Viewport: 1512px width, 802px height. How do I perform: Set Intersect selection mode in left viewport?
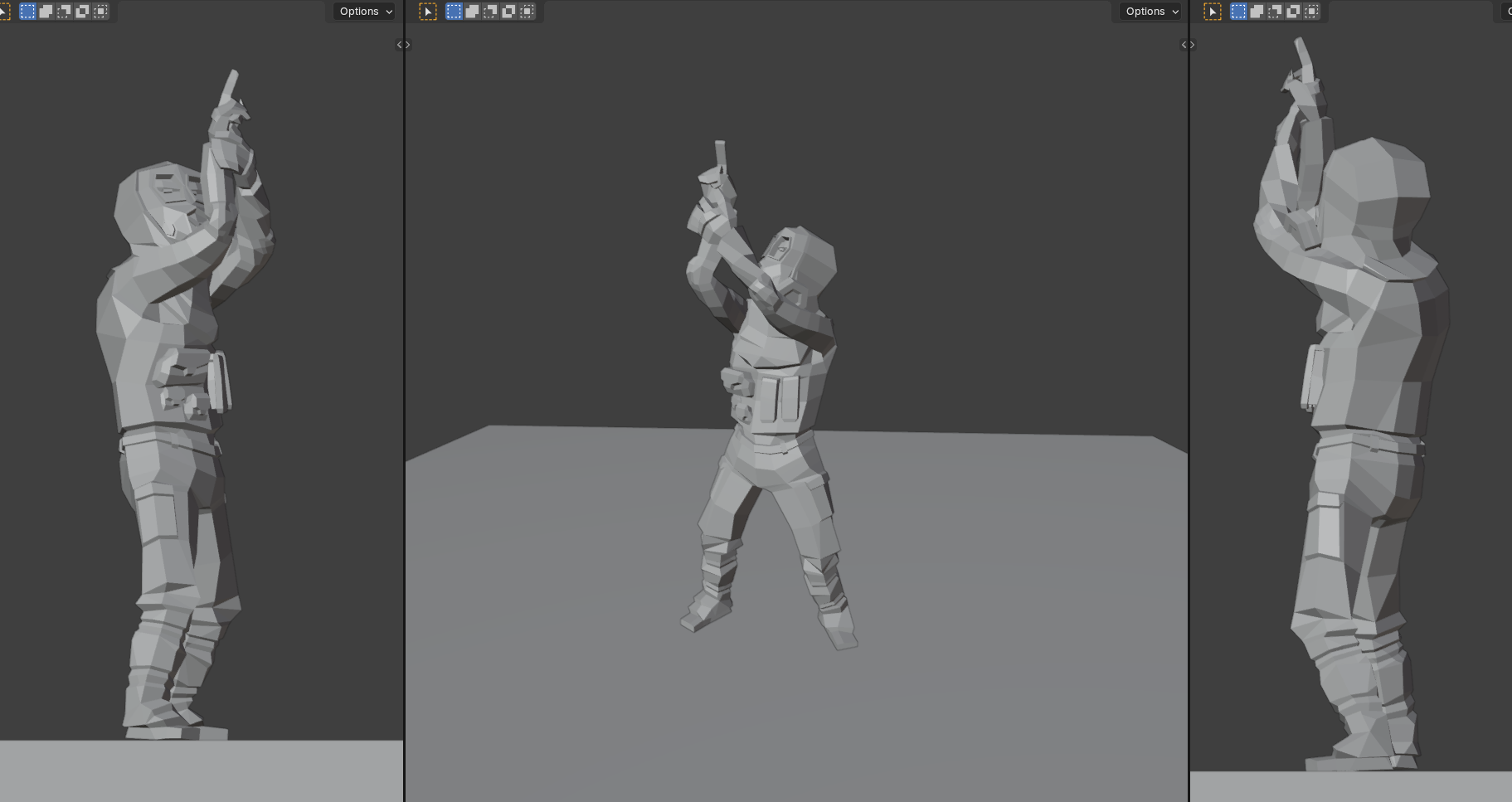[x=100, y=12]
